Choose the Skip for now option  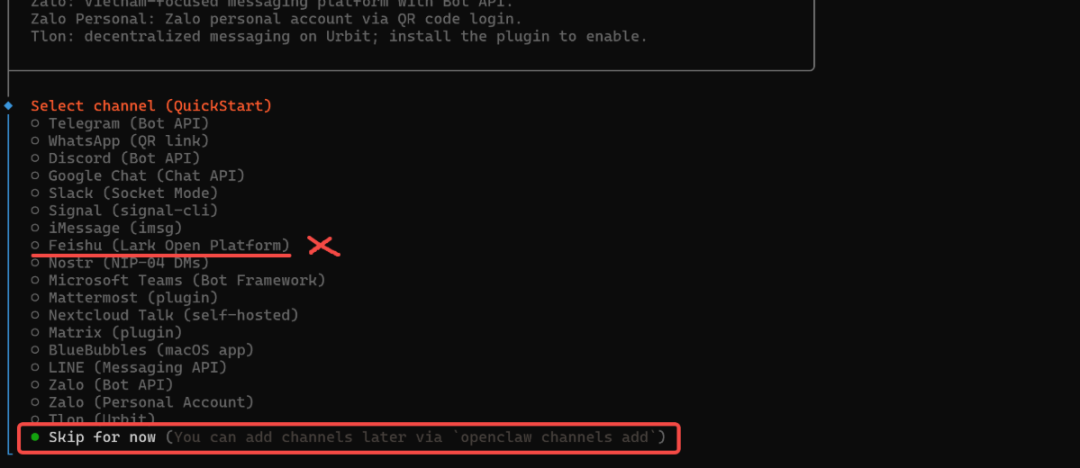pos(349,437)
